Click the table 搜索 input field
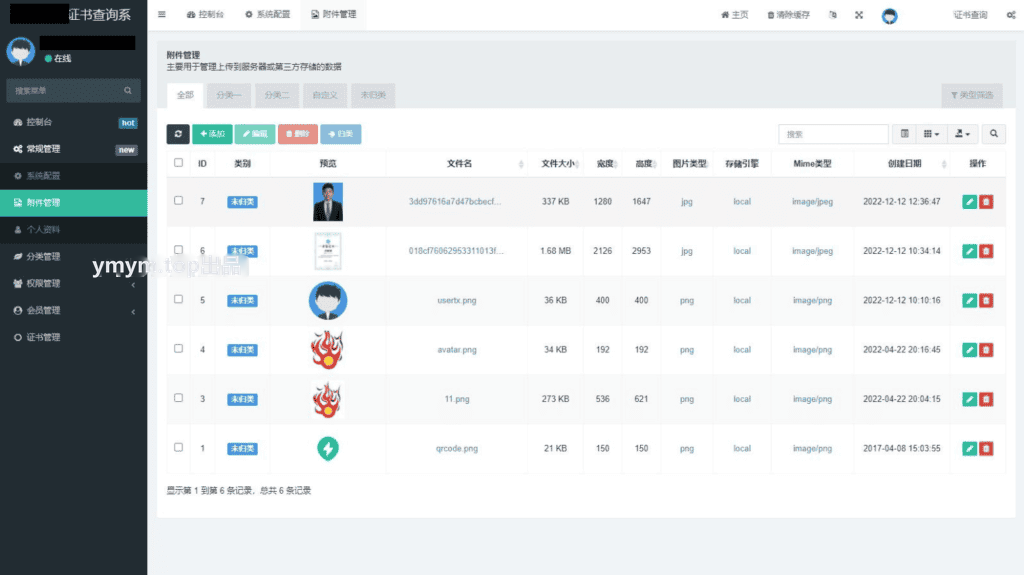The height and width of the screenshot is (575, 1024). (833, 134)
